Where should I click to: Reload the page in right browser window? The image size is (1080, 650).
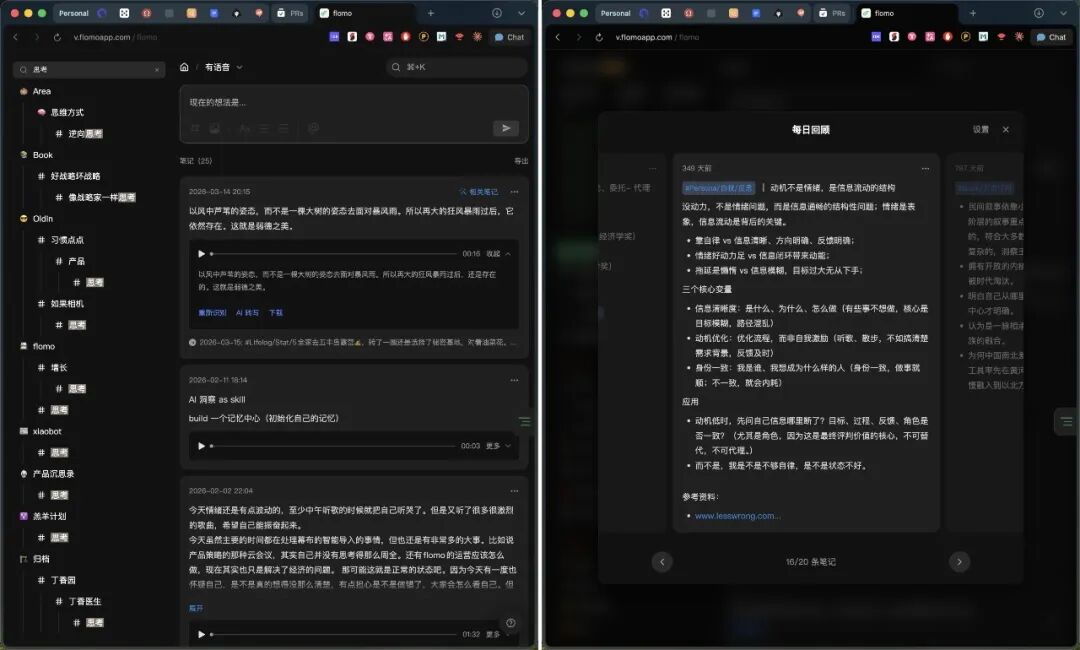click(x=599, y=37)
